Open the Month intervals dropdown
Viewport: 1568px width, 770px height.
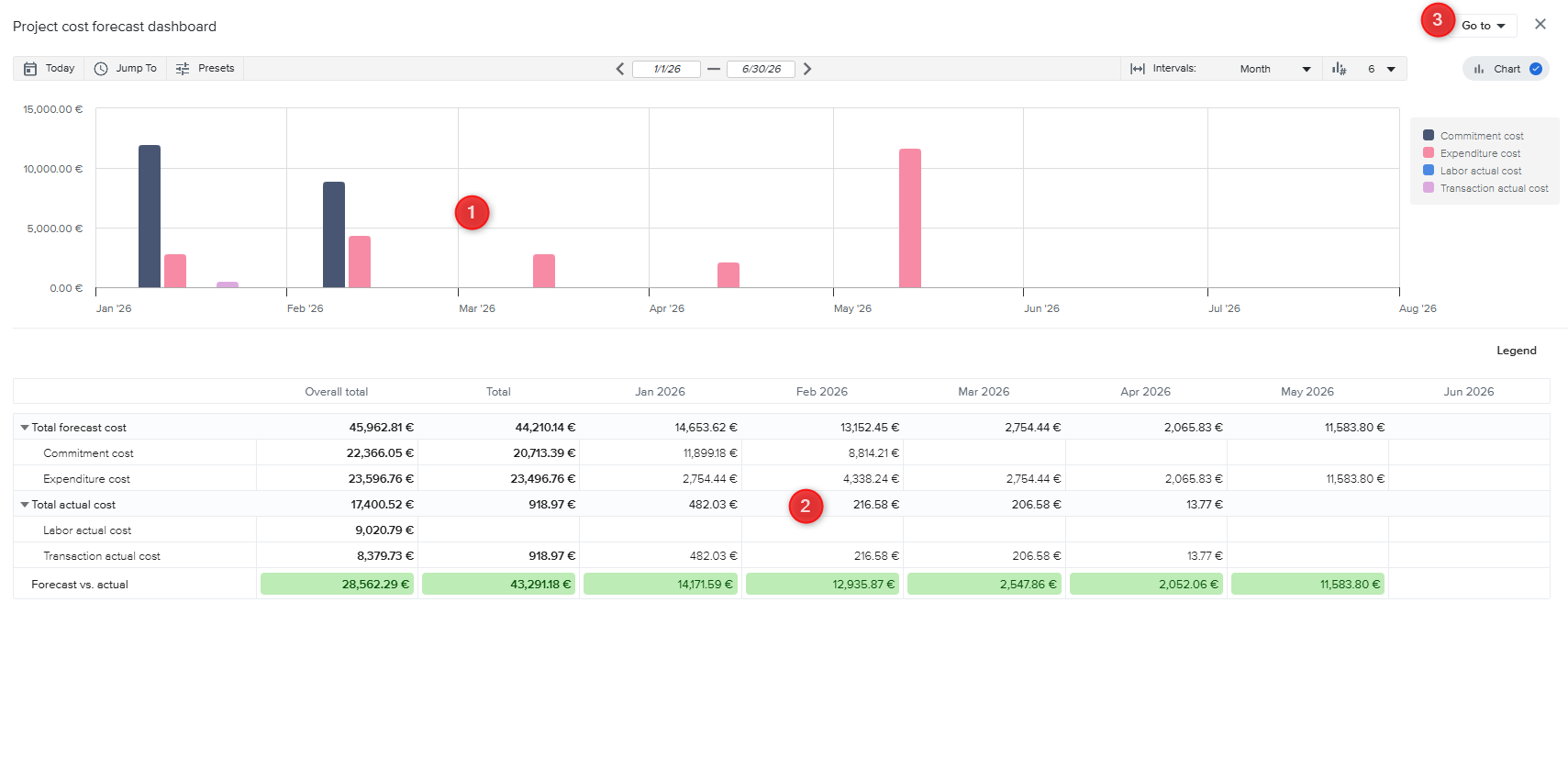1274,69
